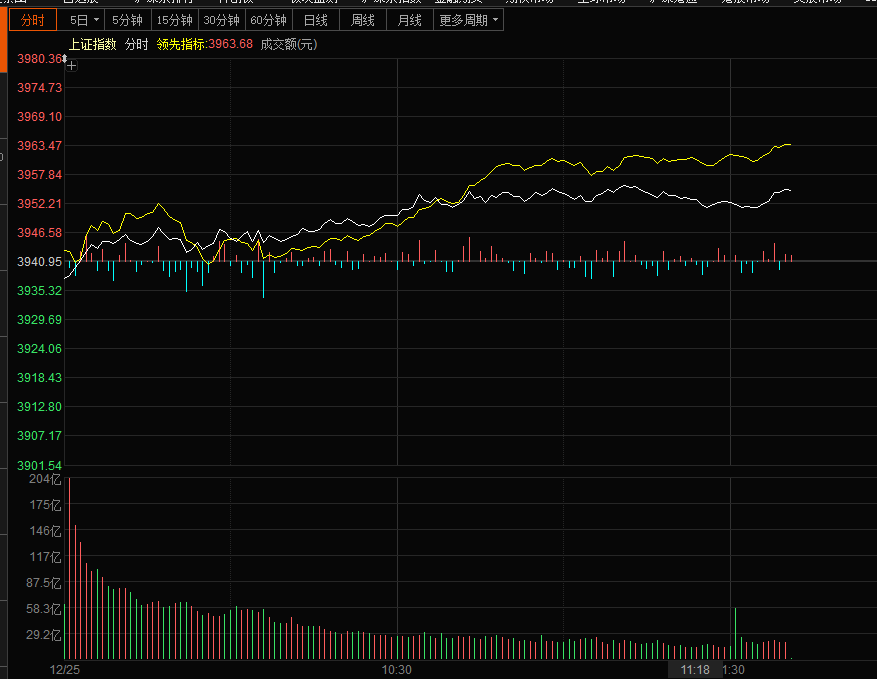Show the 月线 monthly chart
The height and width of the screenshot is (679, 877).
click(x=409, y=20)
